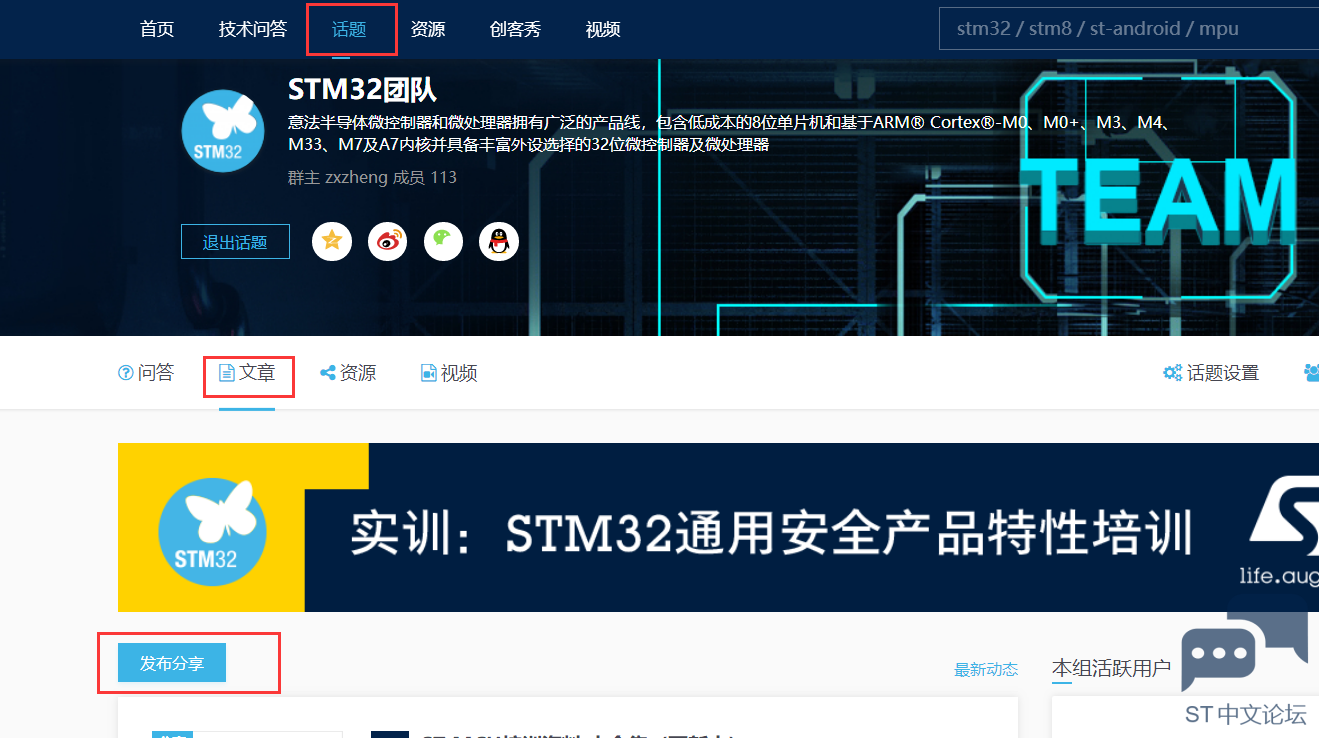The height and width of the screenshot is (738, 1319).
Task: Share topic via Weibo icon
Action: (x=387, y=241)
